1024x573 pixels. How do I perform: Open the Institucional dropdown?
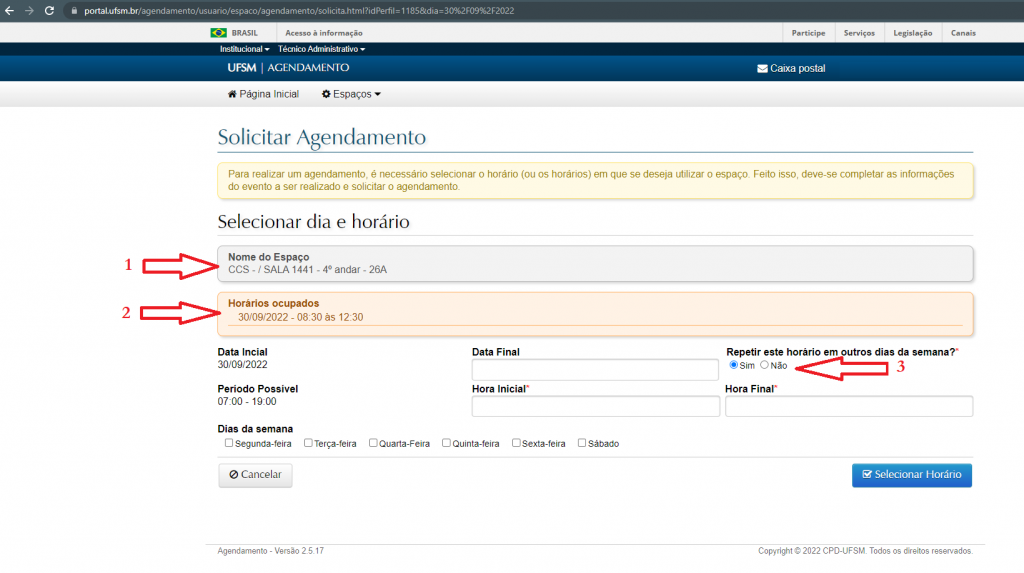click(244, 49)
